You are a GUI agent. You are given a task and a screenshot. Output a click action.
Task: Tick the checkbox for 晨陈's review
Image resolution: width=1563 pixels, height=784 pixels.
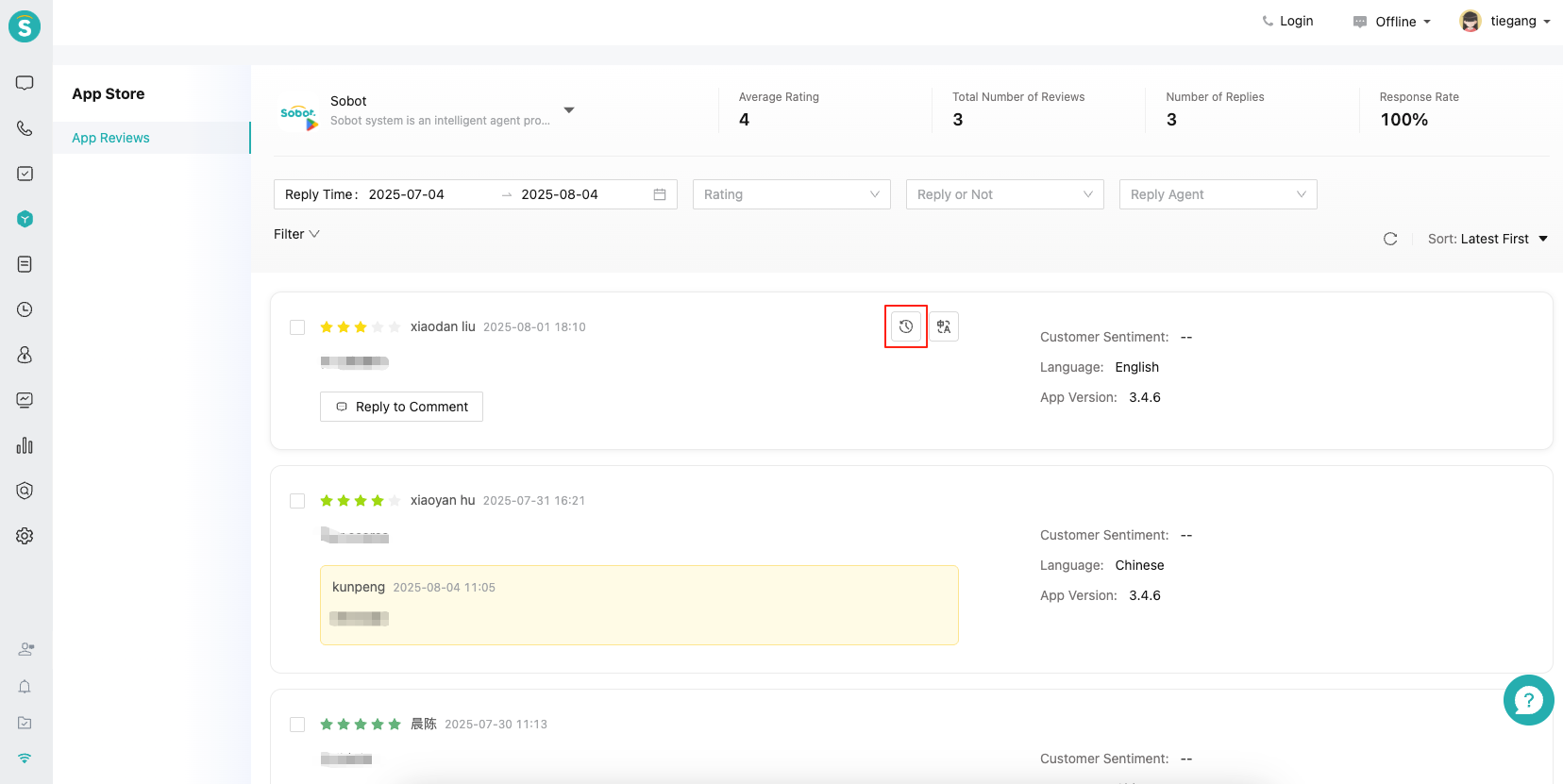[x=297, y=725]
